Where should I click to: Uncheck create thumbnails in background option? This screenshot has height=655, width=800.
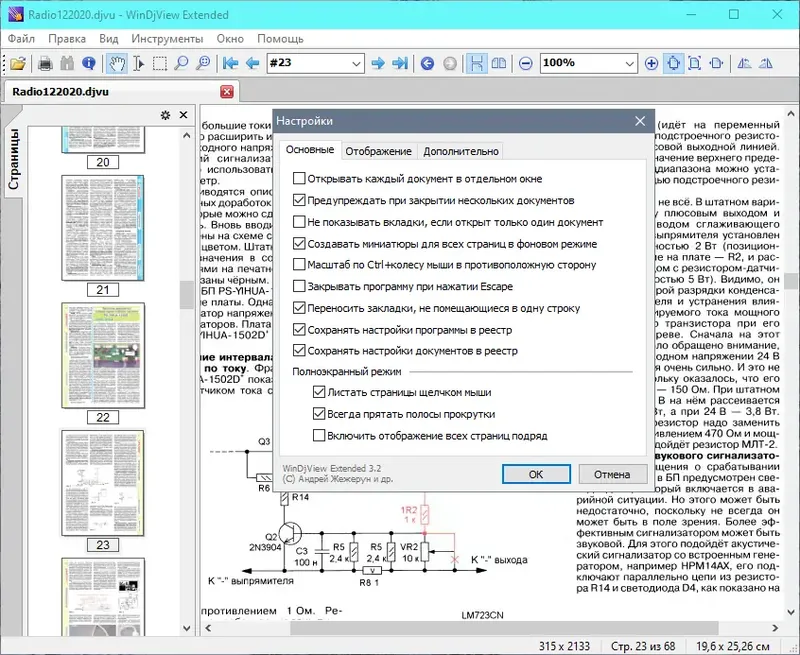click(299, 244)
